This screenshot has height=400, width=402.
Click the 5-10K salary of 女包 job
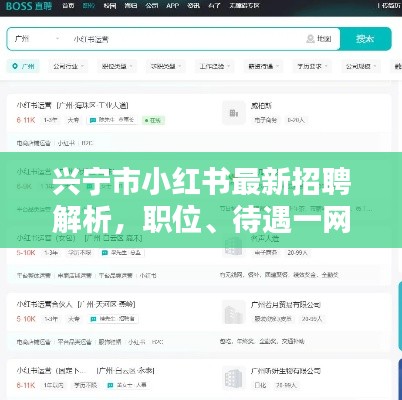(26, 253)
